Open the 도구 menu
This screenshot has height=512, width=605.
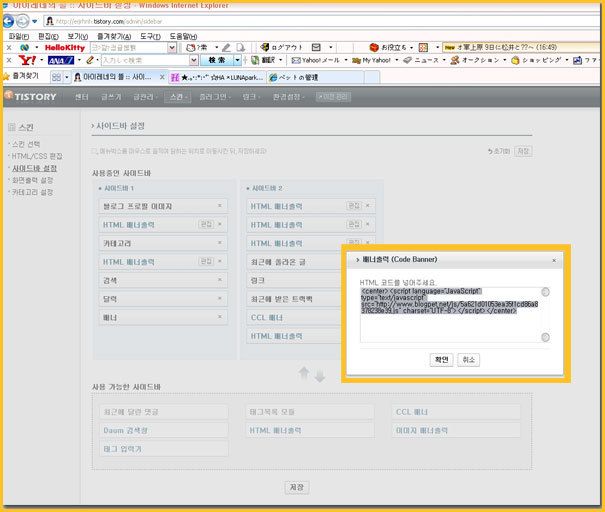(x=150, y=36)
